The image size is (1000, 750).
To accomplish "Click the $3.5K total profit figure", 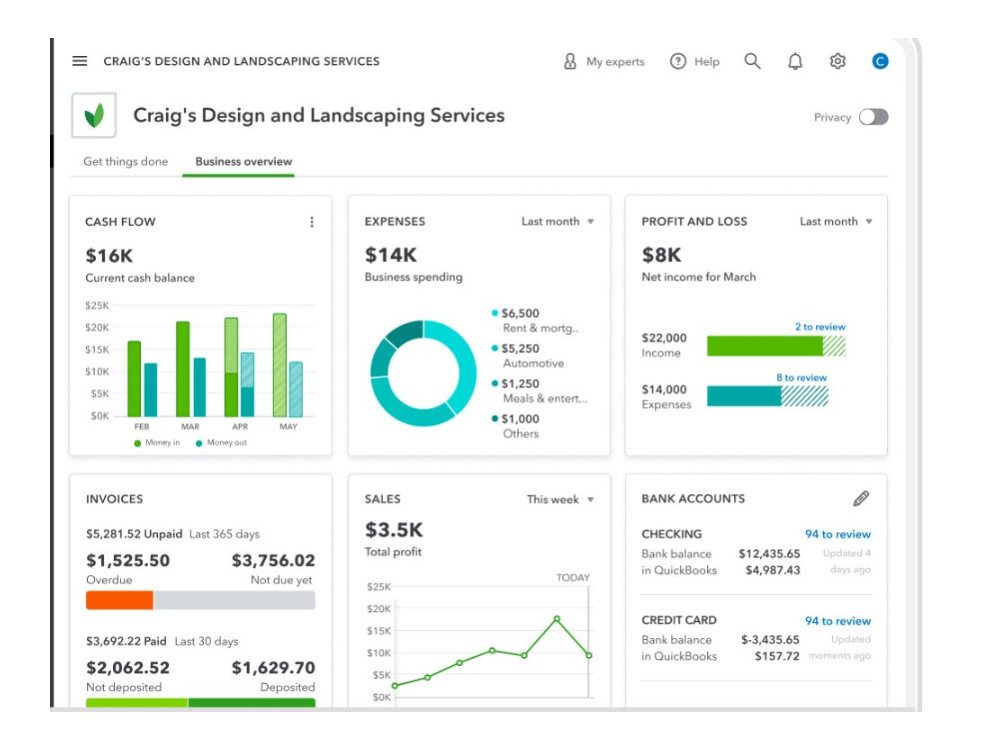I will point(393,530).
